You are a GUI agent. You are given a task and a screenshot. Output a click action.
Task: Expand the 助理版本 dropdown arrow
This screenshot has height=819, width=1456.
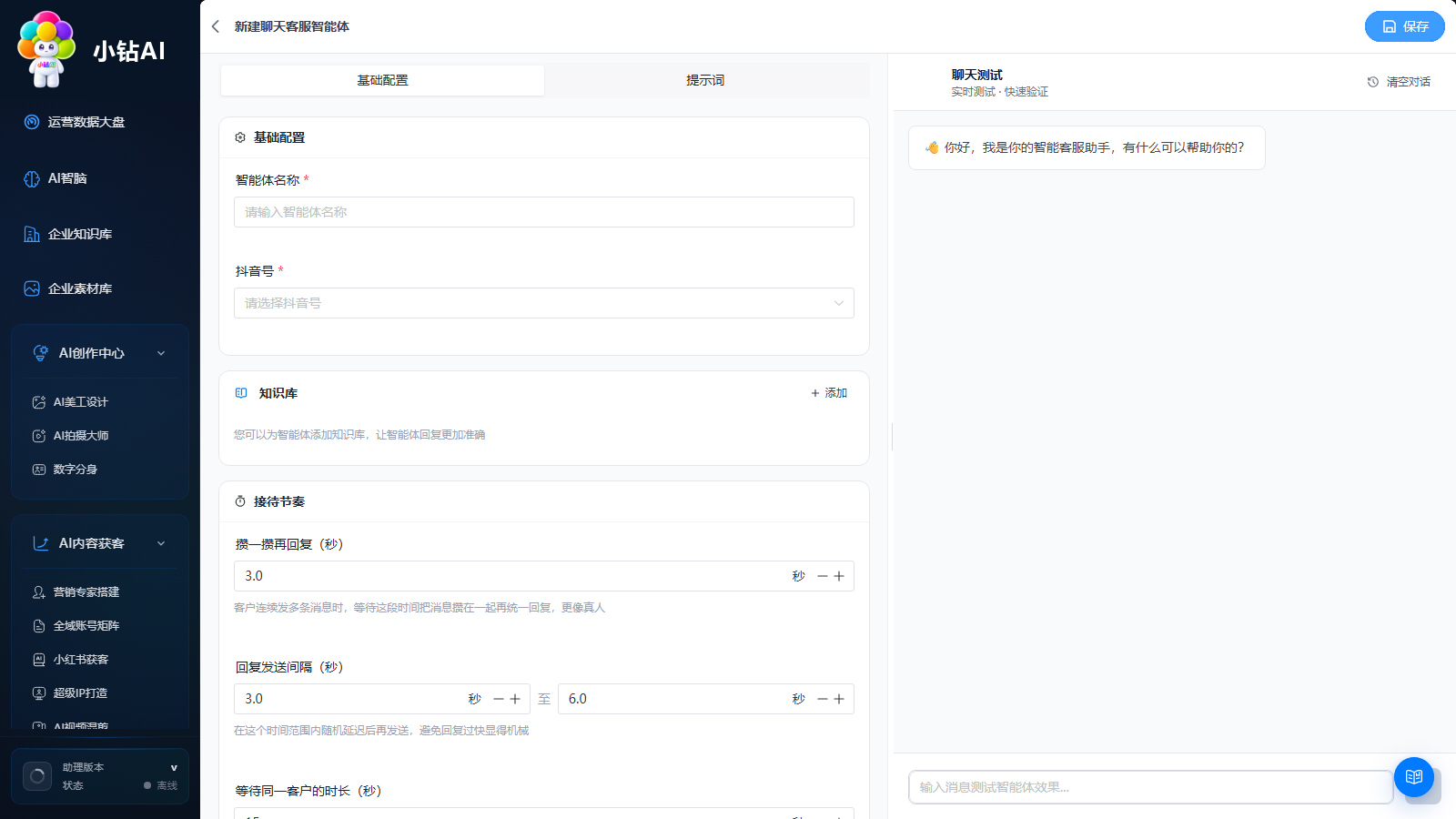tap(174, 768)
